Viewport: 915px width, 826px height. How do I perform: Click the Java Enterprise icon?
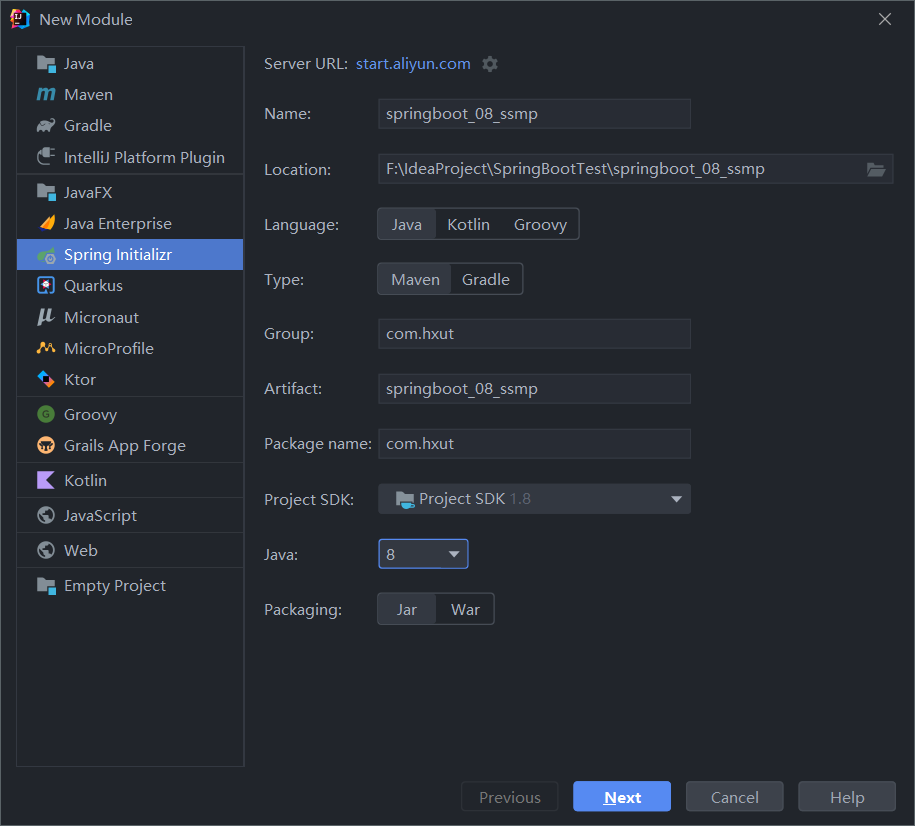point(46,223)
